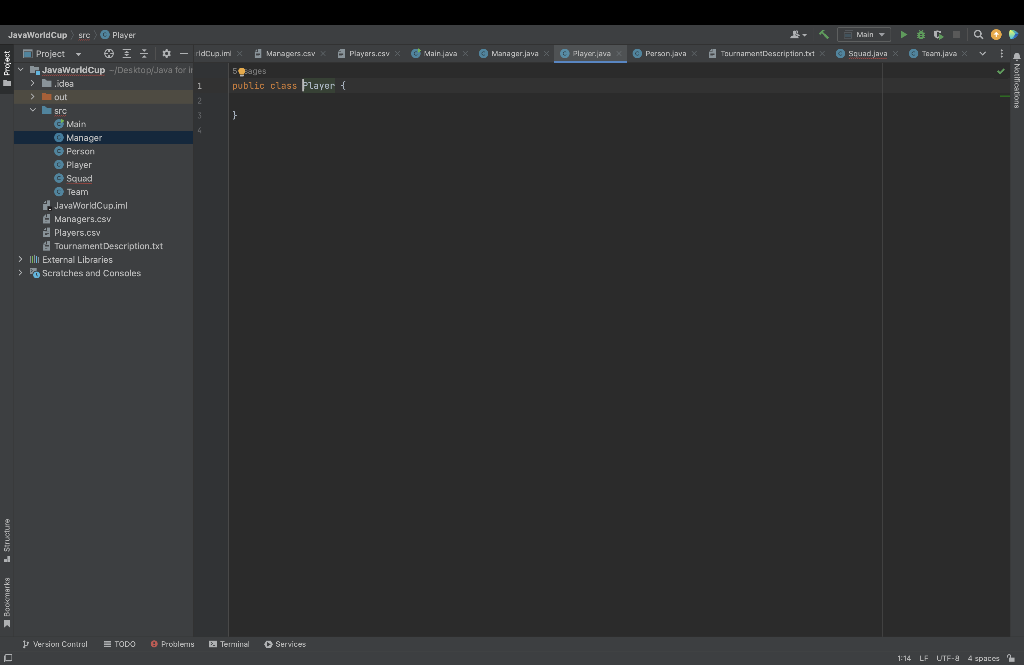Viewport: 1024px width, 665px height.
Task: Run the project with the green Run icon
Action: (903, 33)
